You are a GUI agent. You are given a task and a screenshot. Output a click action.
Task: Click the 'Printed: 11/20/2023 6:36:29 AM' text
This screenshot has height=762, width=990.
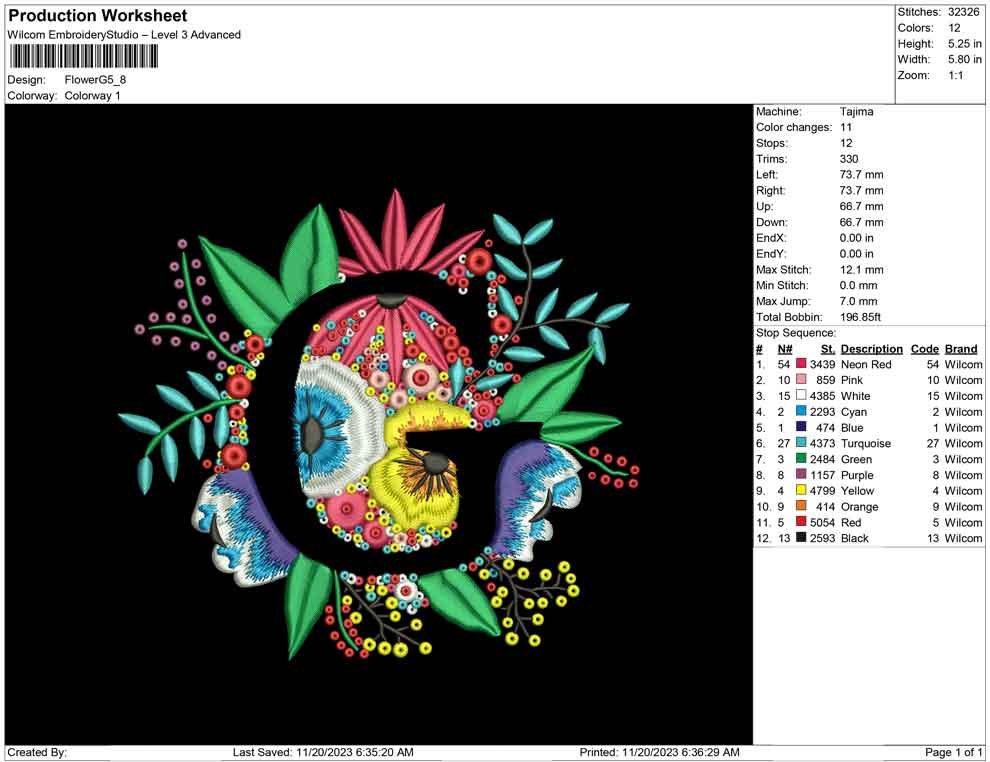coord(659,752)
